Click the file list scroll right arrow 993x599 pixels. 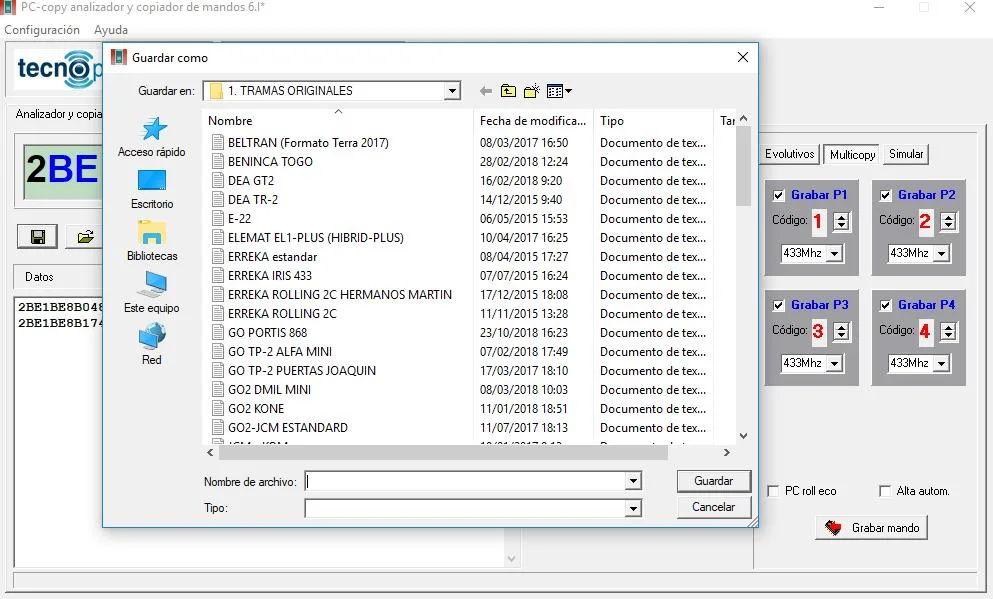click(726, 453)
